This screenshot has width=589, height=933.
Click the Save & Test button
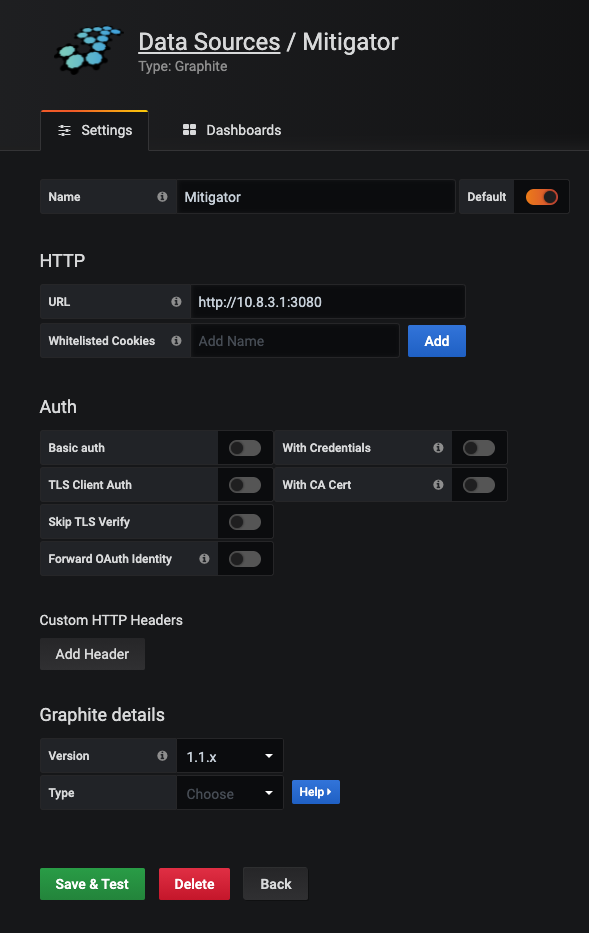click(92, 884)
